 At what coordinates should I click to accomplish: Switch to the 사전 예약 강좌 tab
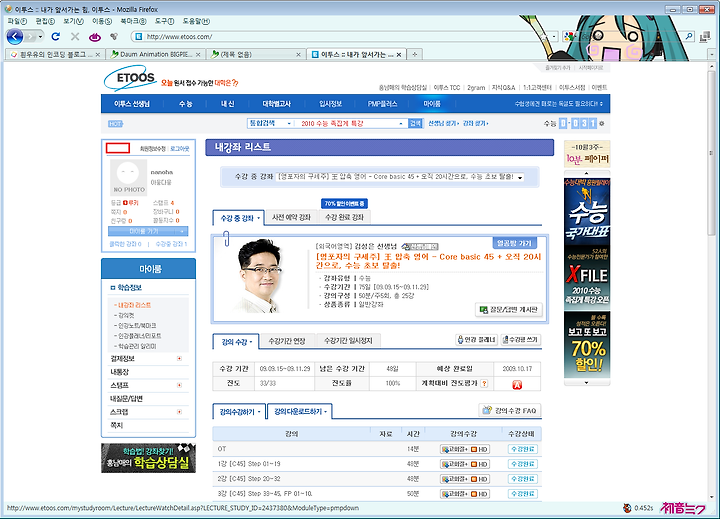click(292, 217)
